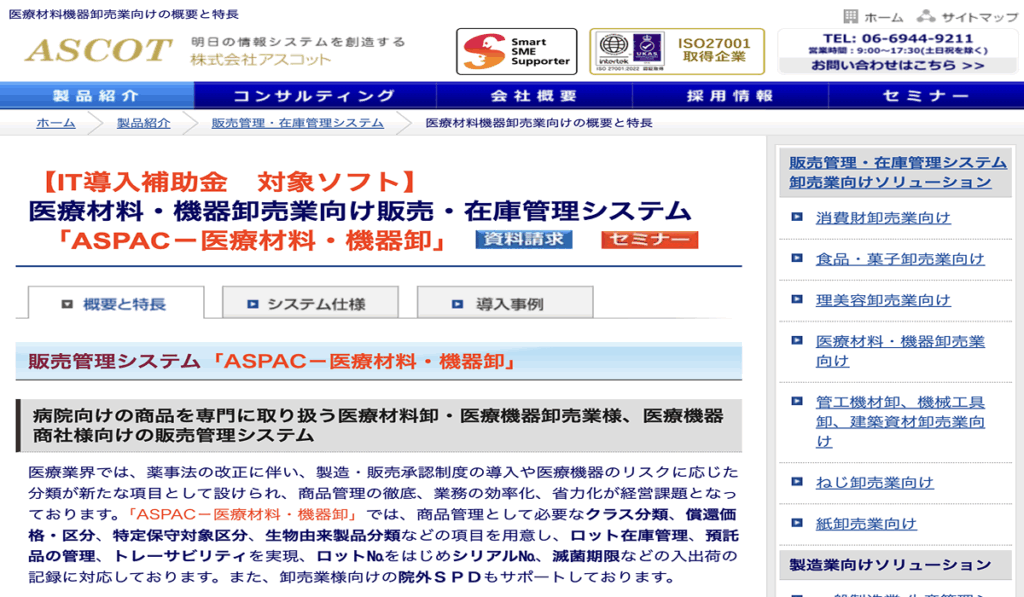Image resolution: width=1024 pixels, height=597 pixels.
Task: Follow the 販売管理・在庫管理システム breadcrumb link
Action: [297, 123]
